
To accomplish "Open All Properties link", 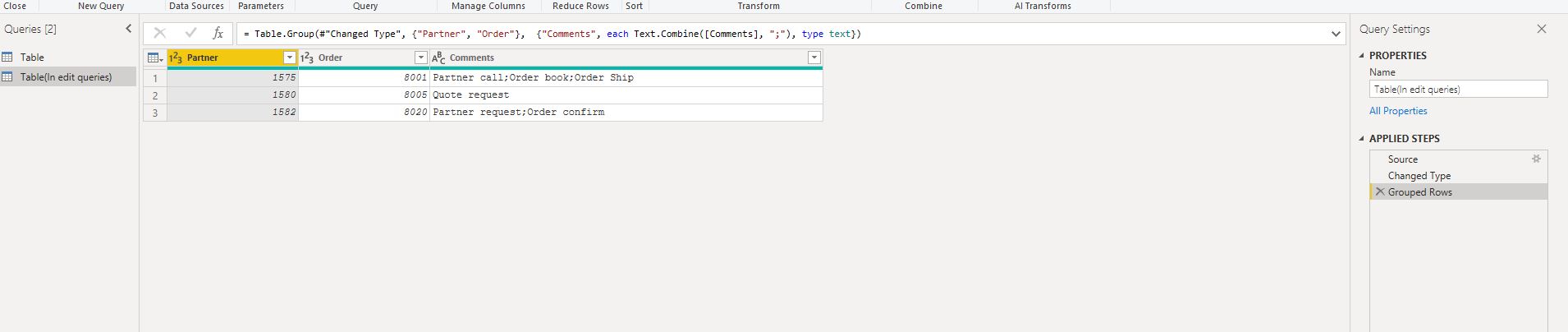I will pos(1398,111).
